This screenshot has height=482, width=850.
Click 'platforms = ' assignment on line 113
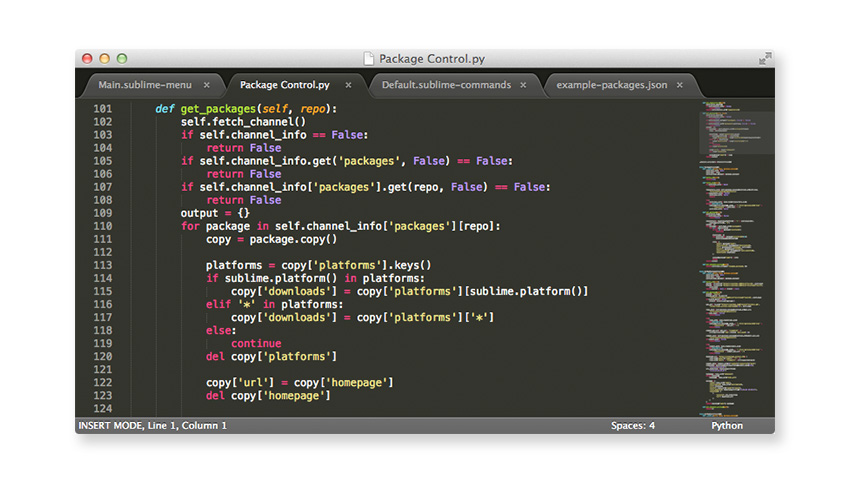click(x=241, y=266)
